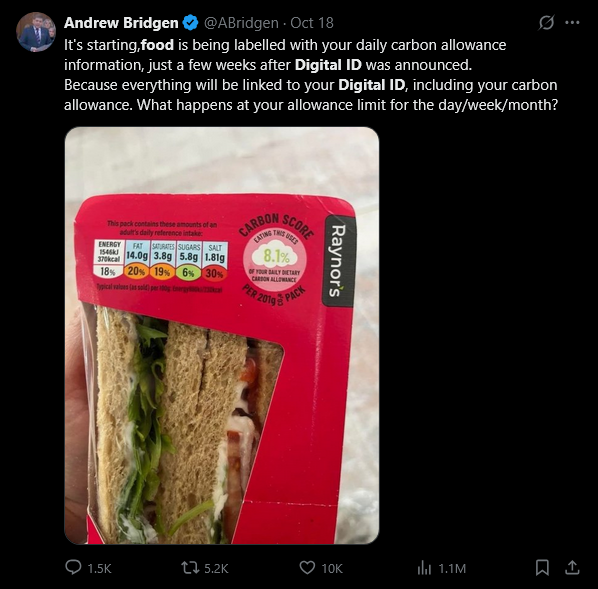Click the Andrew Bridgen display name
598x589 pixels.
pos(121,23)
